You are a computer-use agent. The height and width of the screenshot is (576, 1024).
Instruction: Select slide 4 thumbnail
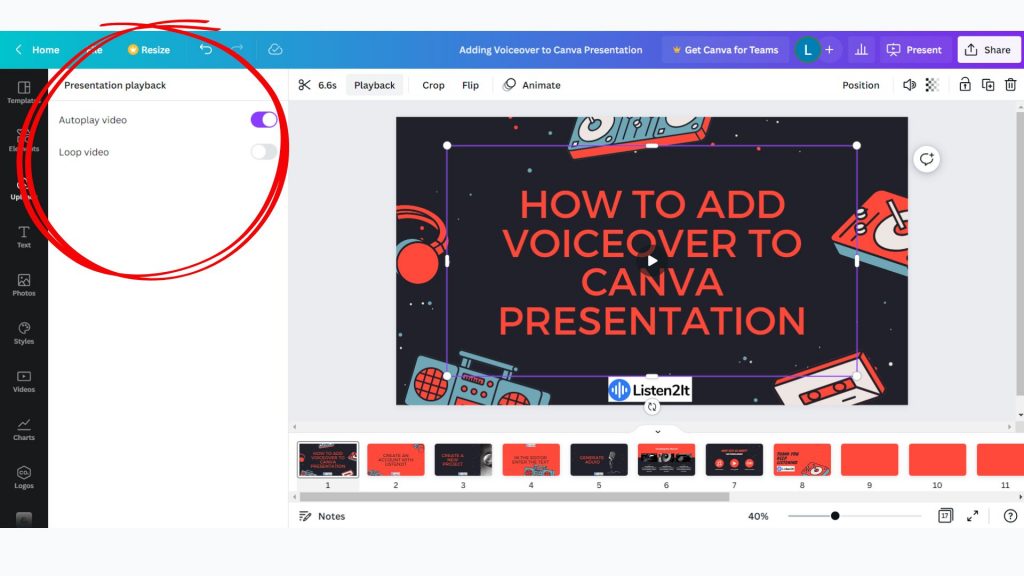point(531,460)
